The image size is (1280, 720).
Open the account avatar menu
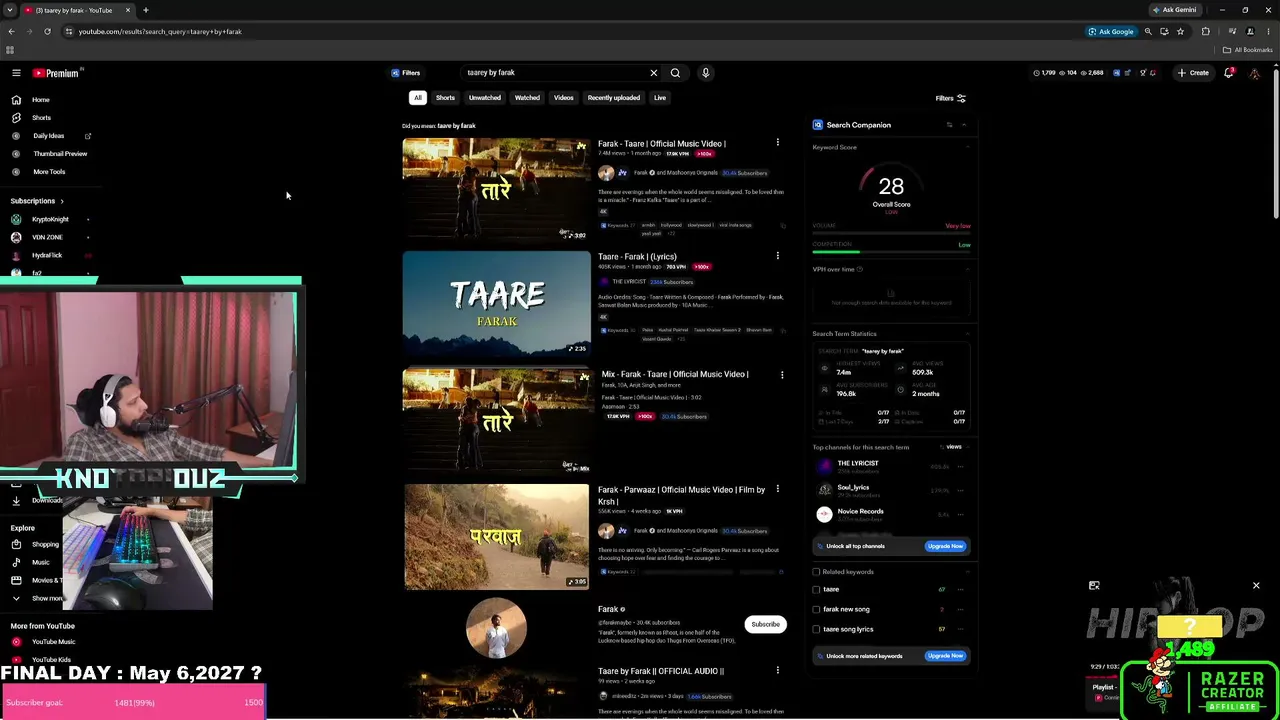[1254, 73]
